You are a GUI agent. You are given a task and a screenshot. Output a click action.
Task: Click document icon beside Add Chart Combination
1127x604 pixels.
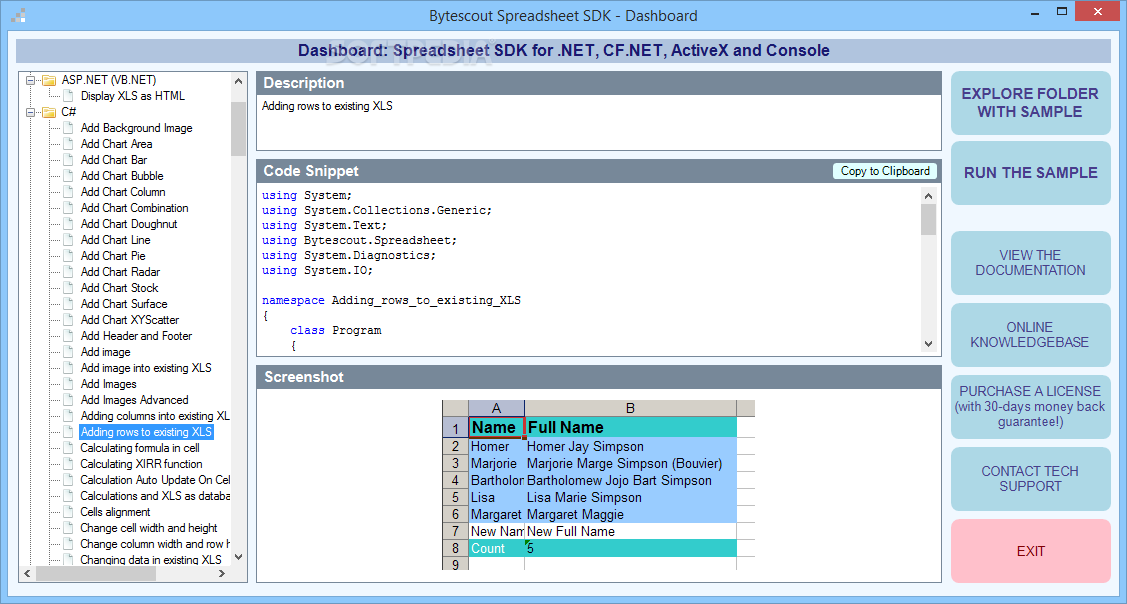(x=68, y=208)
